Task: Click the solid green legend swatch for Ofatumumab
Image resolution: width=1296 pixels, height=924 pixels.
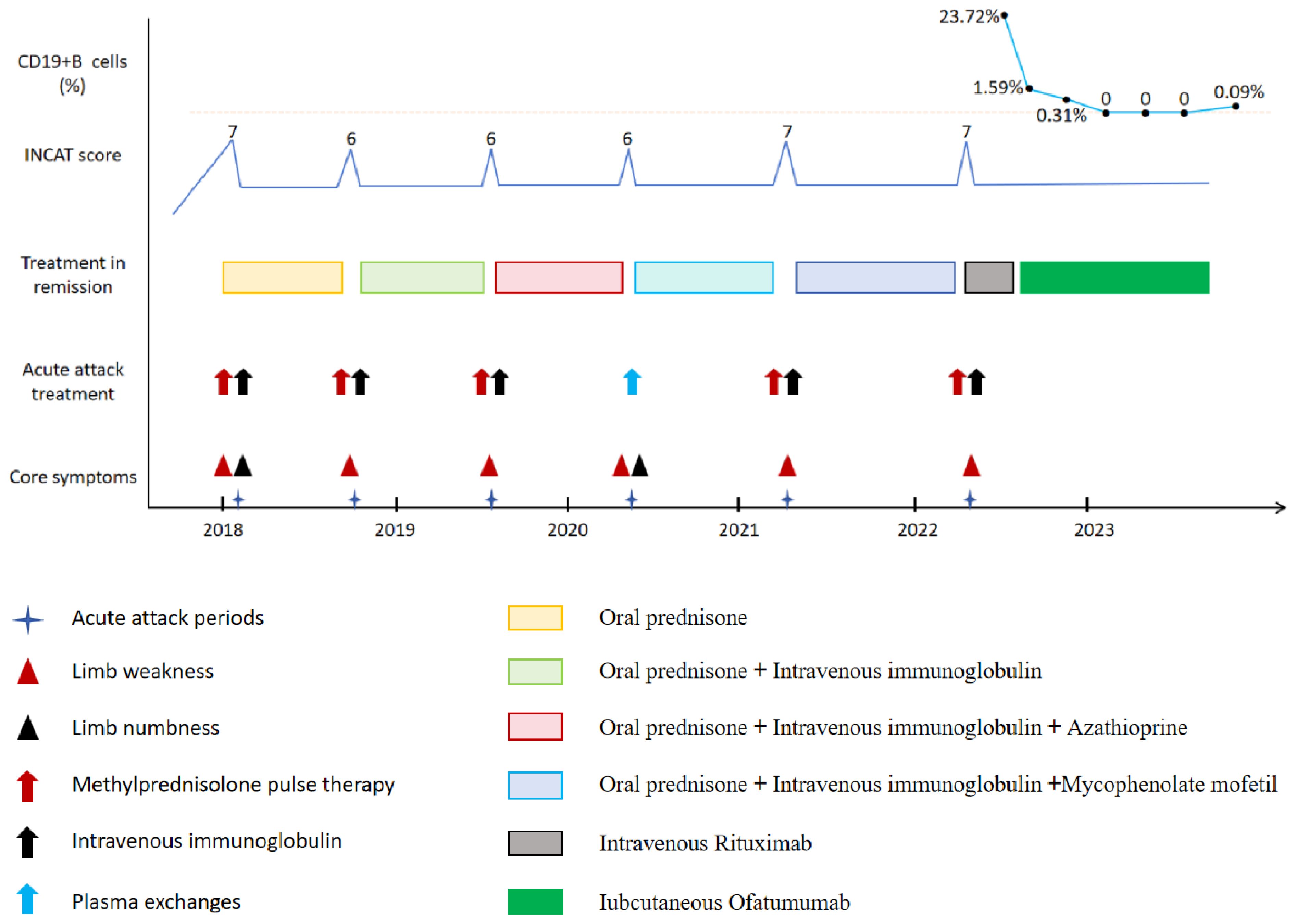Action: (x=535, y=902)
